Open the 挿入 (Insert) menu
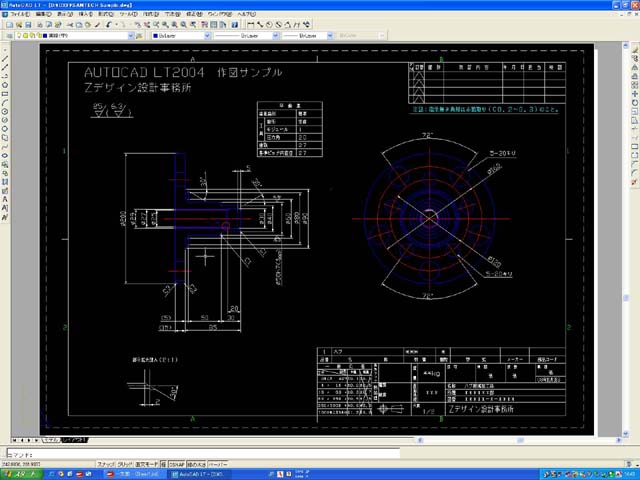 [86, 14]
